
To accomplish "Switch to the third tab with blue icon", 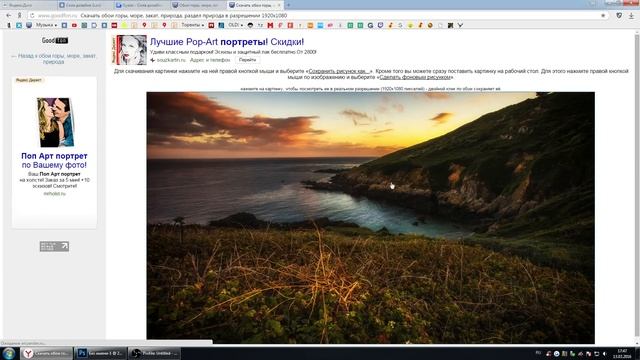I will click(141, 5).
